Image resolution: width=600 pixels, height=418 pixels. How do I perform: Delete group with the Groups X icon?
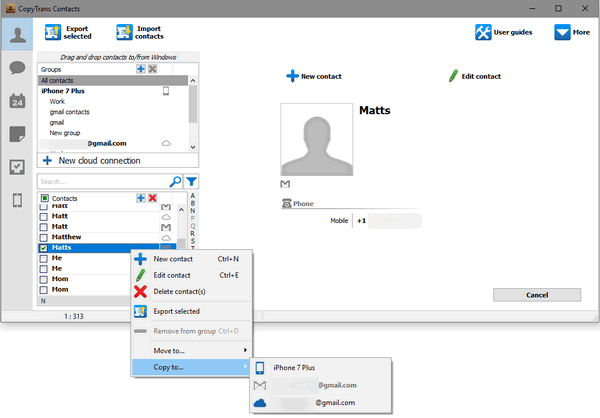point(152,69)
